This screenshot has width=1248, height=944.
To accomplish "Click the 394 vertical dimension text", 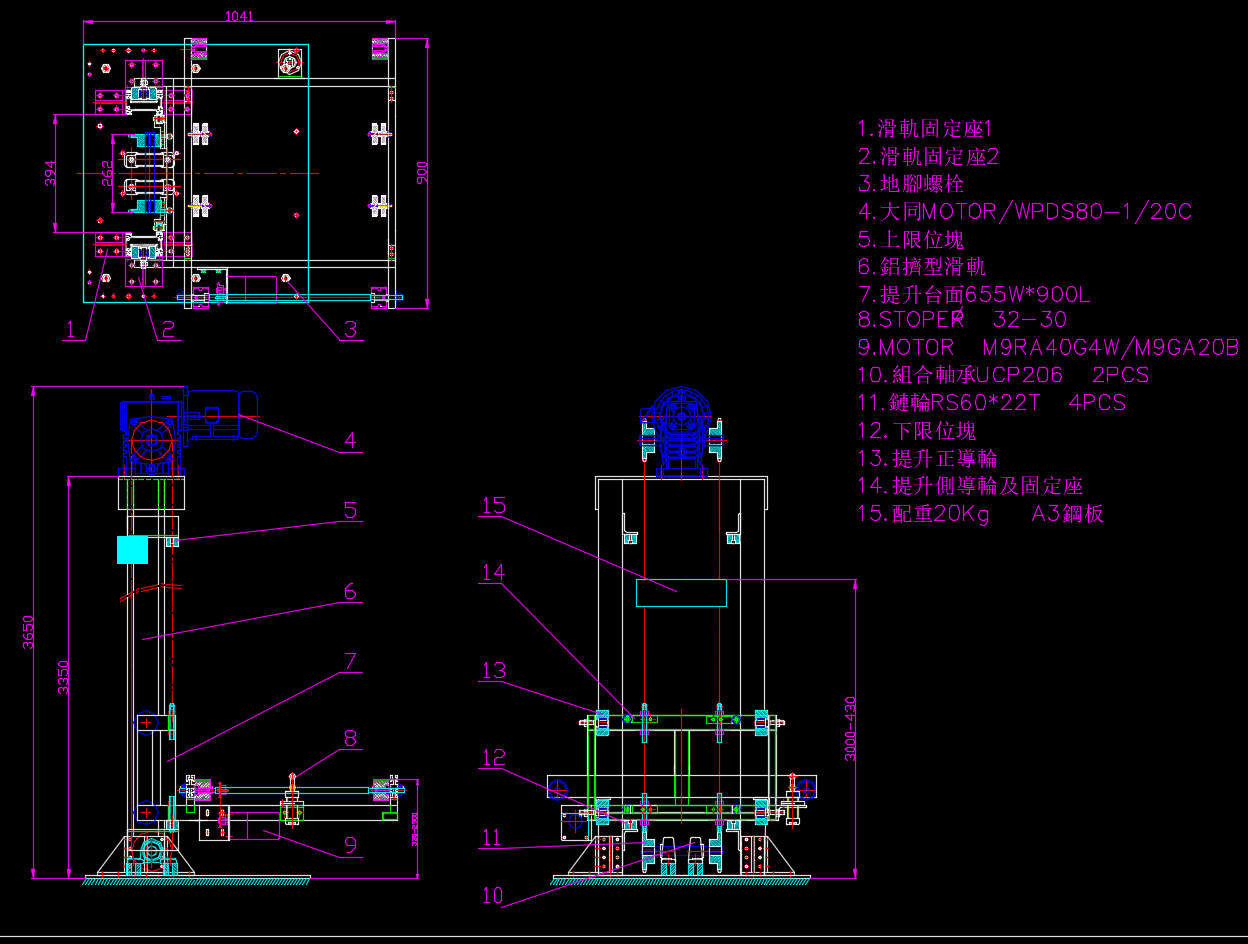I will [x=50, y=173].
